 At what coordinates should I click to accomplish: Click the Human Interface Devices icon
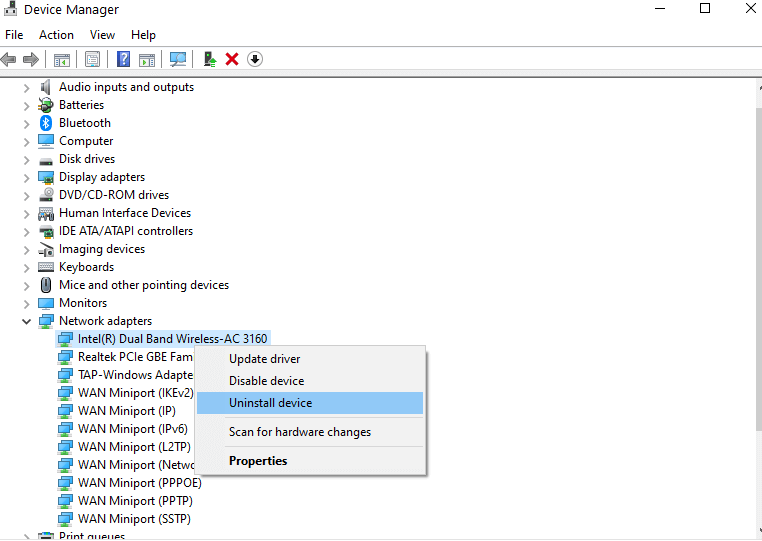coord(46,213)
